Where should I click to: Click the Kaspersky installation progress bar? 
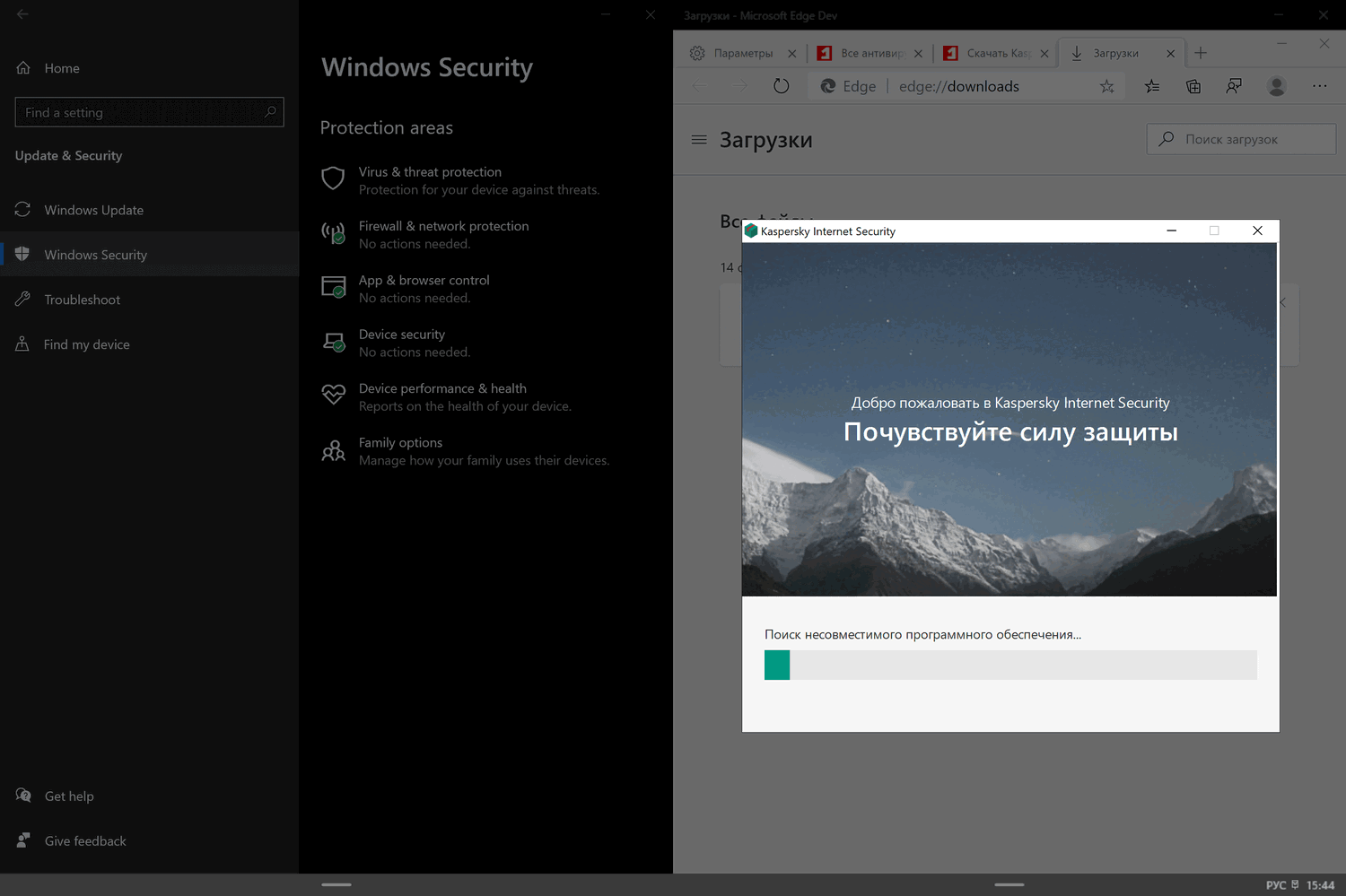pos(1010,665)
